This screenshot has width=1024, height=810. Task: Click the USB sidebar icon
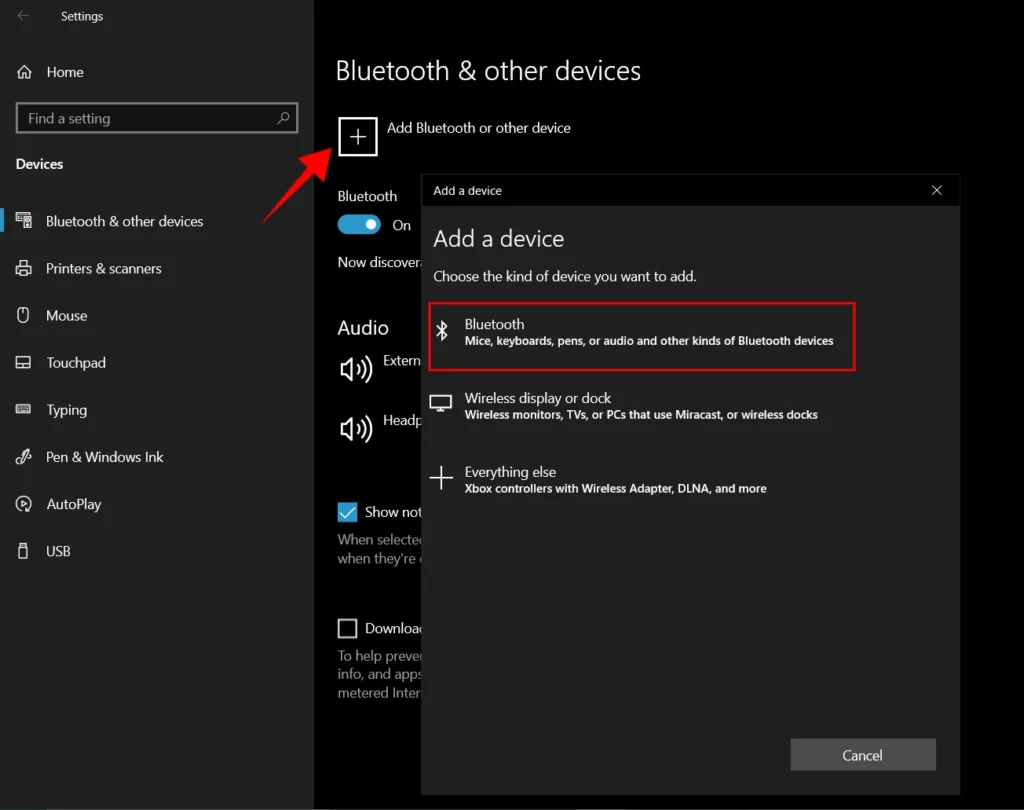[23, 551]
